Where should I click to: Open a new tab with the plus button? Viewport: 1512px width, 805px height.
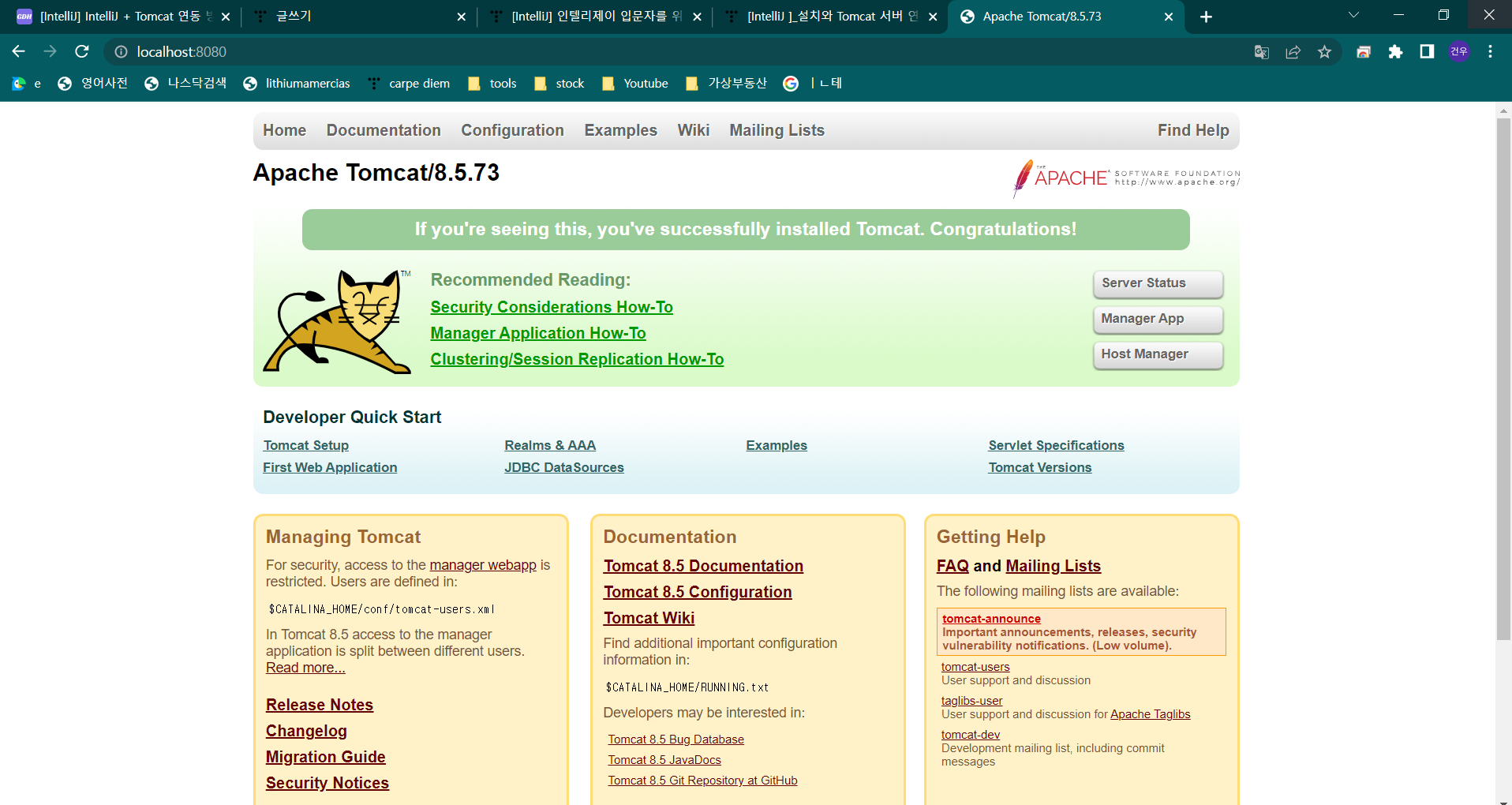pos(1206,17)
